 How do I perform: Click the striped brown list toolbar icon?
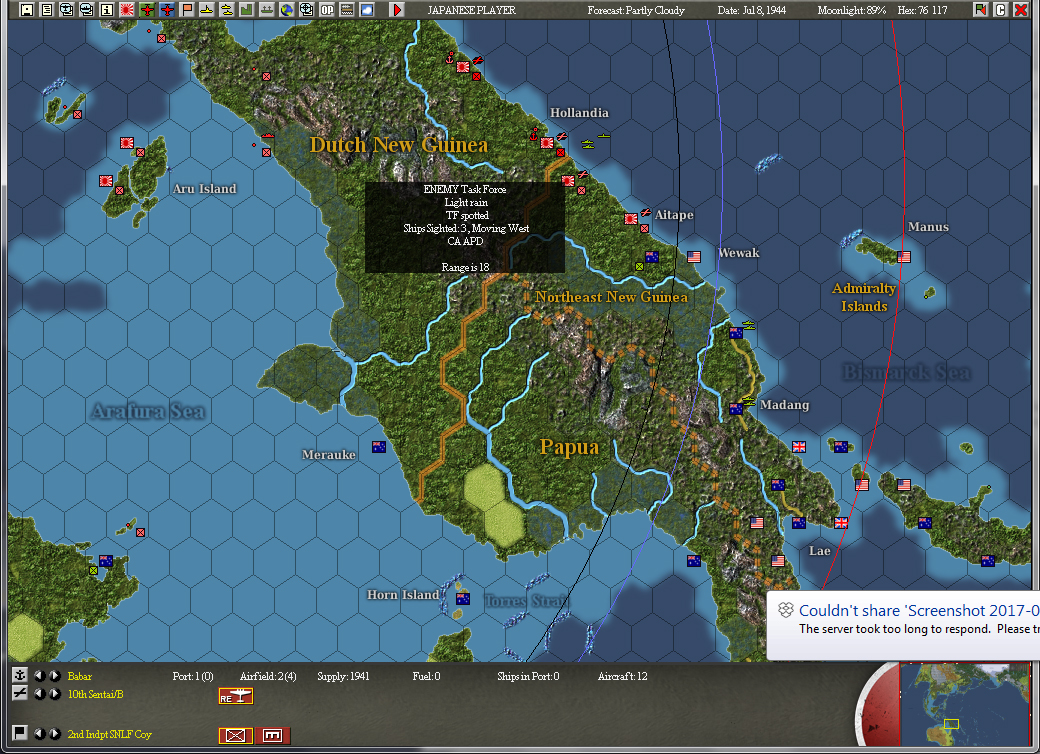[x=346, y=9]
